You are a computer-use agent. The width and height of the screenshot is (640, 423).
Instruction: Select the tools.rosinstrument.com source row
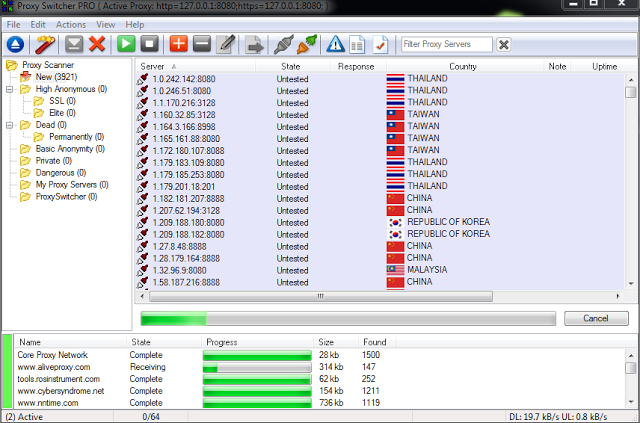pos(320,379)
